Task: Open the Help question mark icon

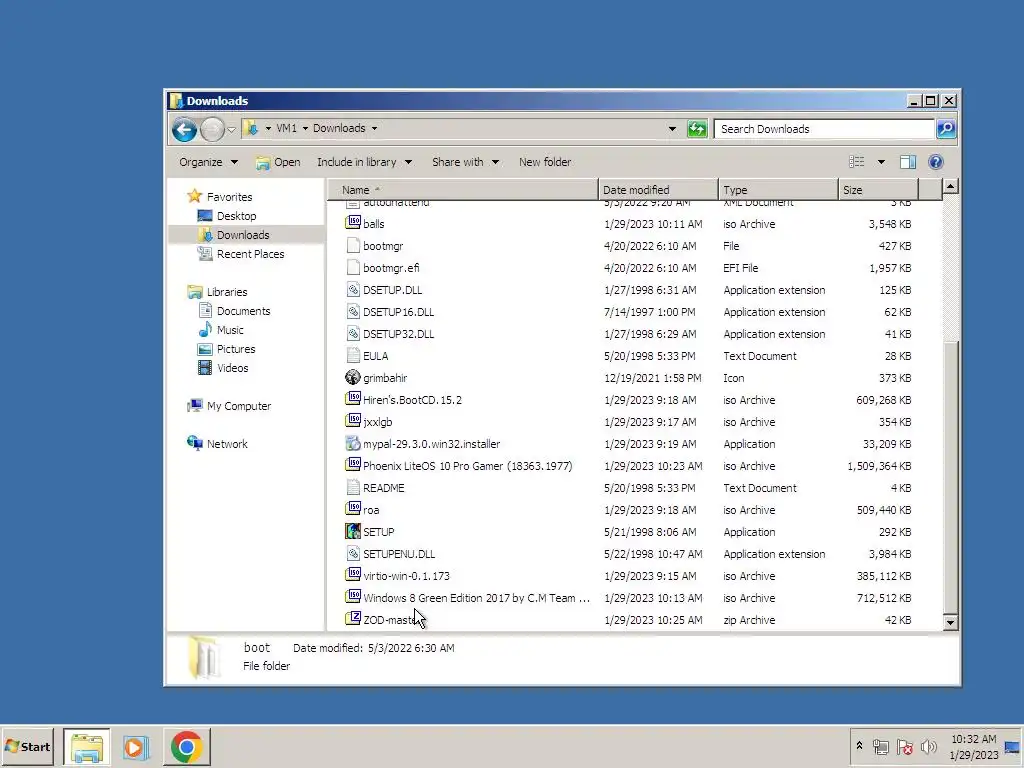Action: point(935,162)
